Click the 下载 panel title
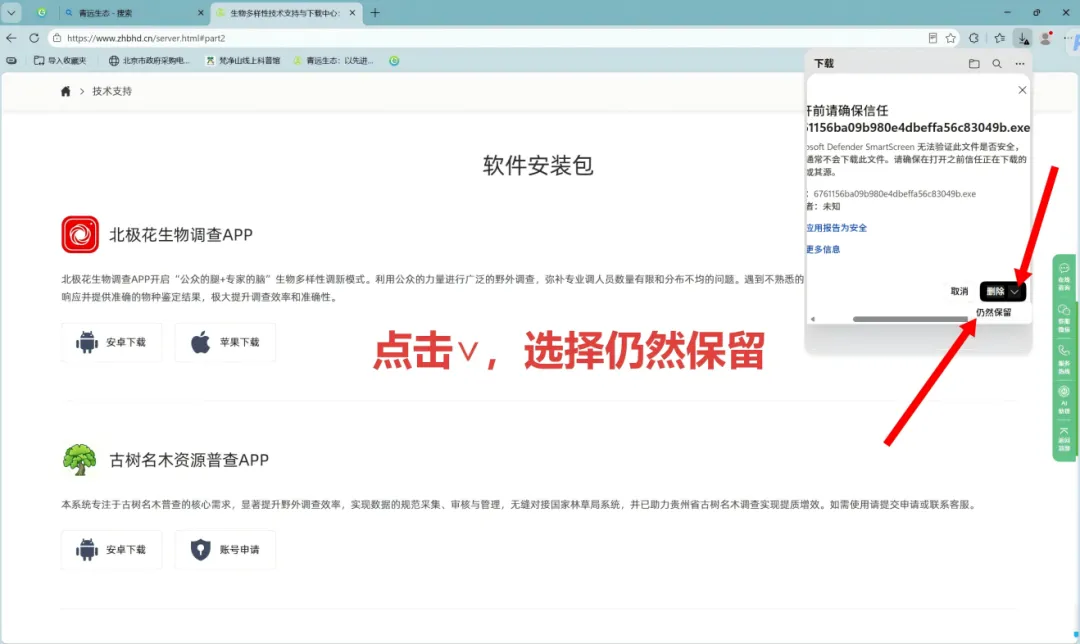 [824, 63]
